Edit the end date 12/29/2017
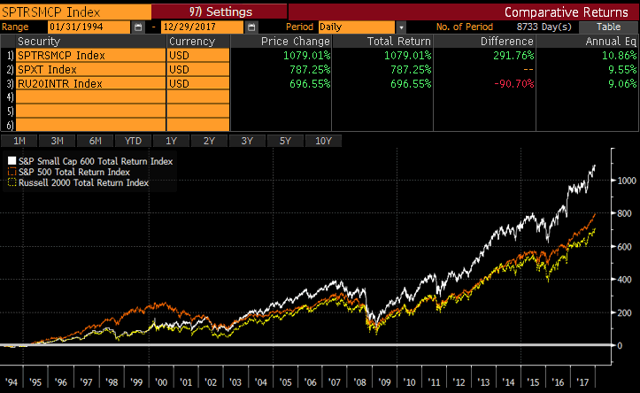The width and height of the screenshot is (640, 393). [x=202, y=27]
